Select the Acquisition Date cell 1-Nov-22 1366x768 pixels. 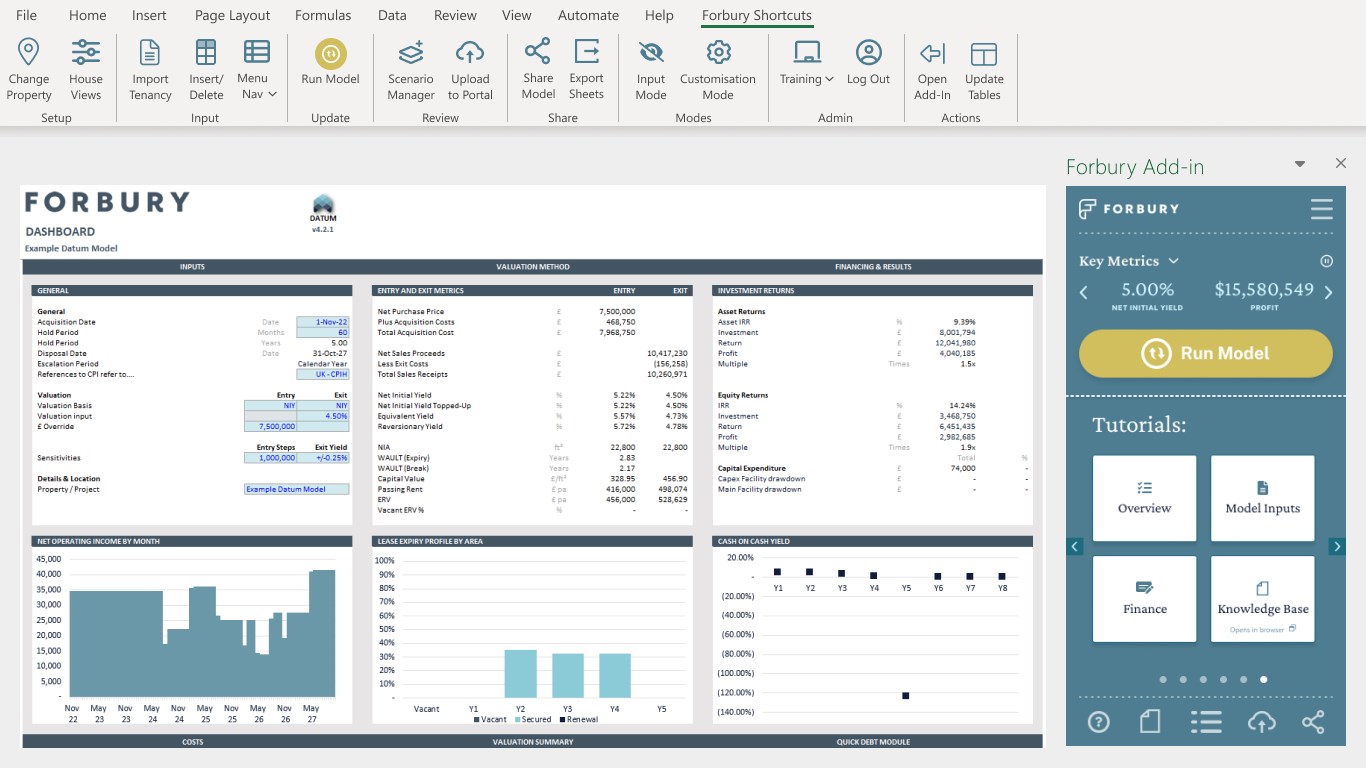[x=323, y=322]
